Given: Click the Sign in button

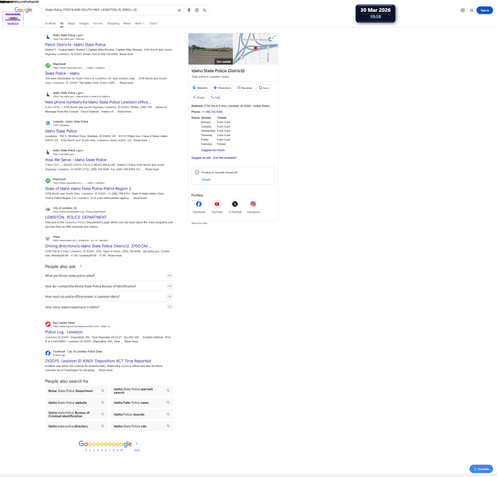Looking at the screenshot, I should 484,10.
